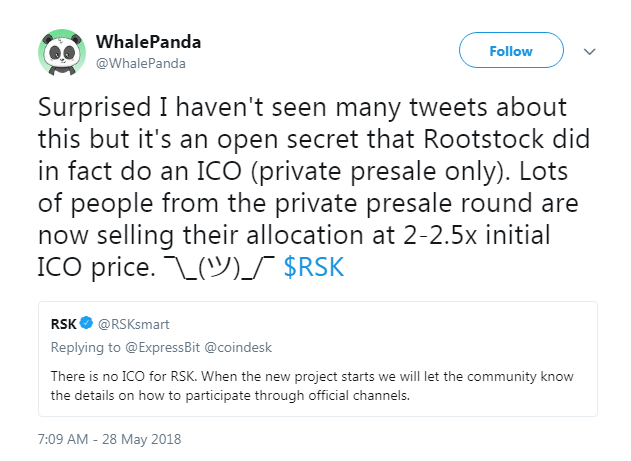Click the bold RSK name in quoted tweet
Viewport: 631px width, 461px height.
click(x=65, y=325)
